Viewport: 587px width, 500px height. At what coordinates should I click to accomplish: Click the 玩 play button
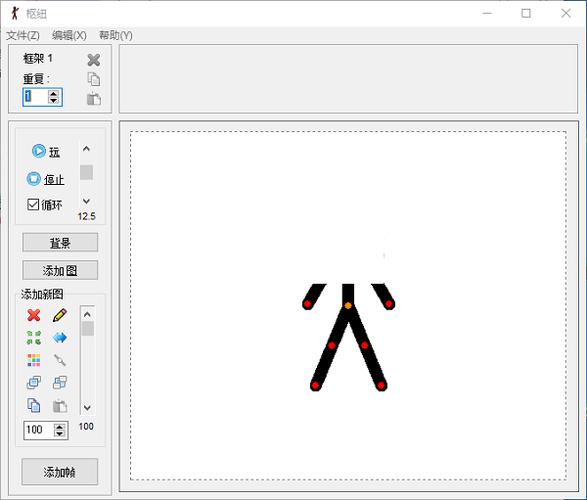coord(45,151)
